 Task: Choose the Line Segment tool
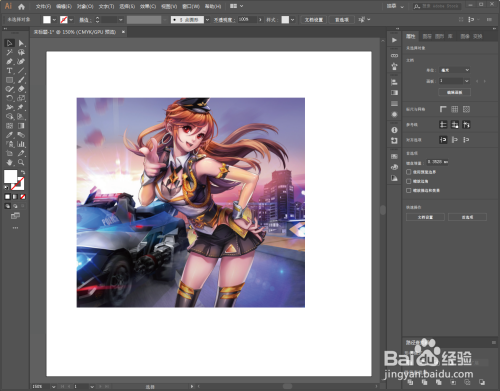point(21,71)
